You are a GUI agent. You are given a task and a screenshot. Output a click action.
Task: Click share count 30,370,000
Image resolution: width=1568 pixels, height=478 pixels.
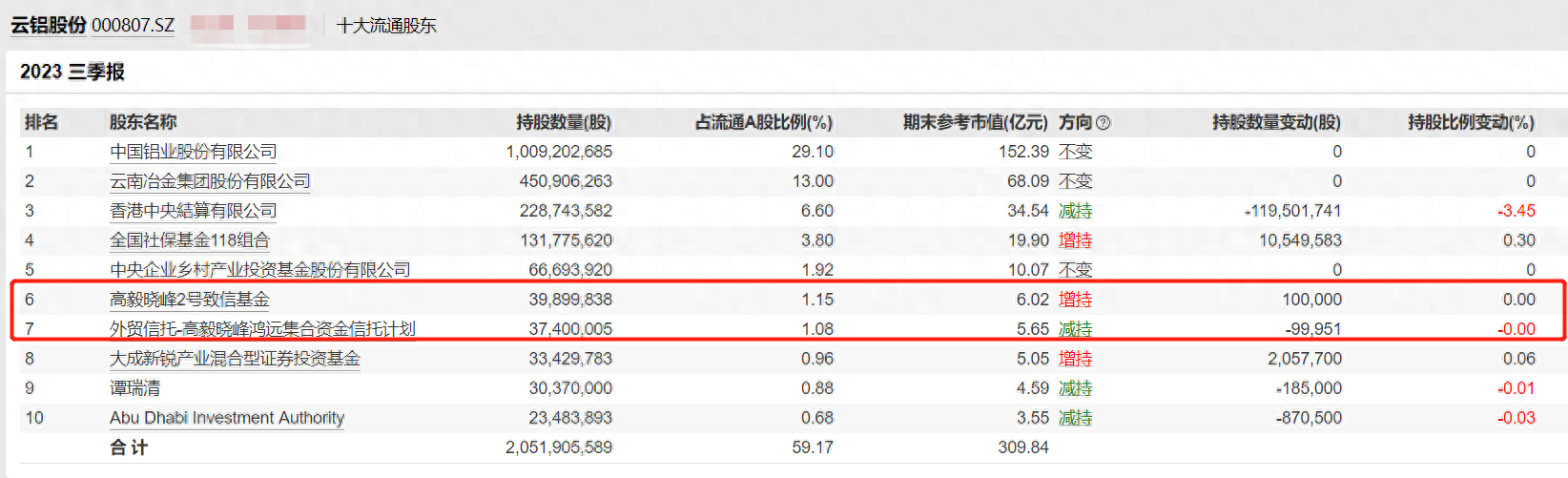point(570,388)
